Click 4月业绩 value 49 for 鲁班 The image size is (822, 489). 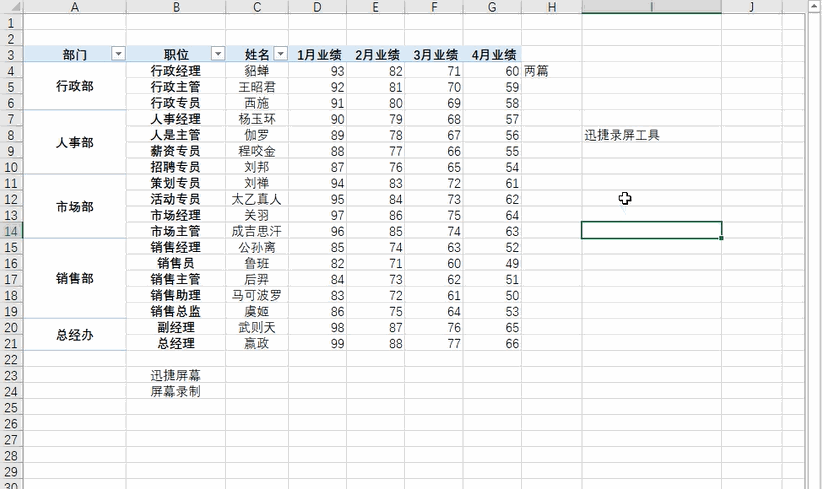[x=492, y=263]
